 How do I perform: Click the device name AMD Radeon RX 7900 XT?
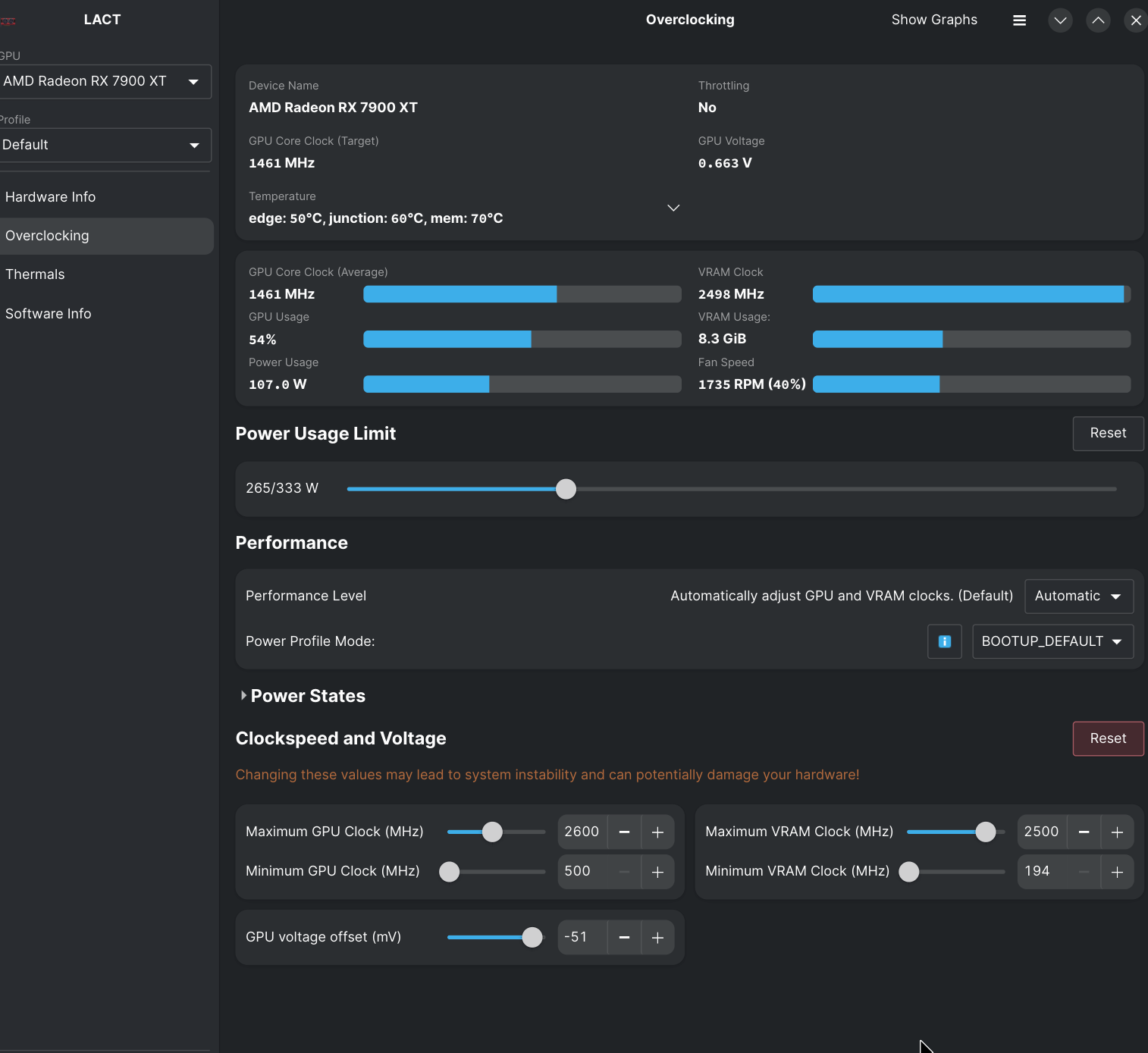pyautogui.click(x=333, y=108)
